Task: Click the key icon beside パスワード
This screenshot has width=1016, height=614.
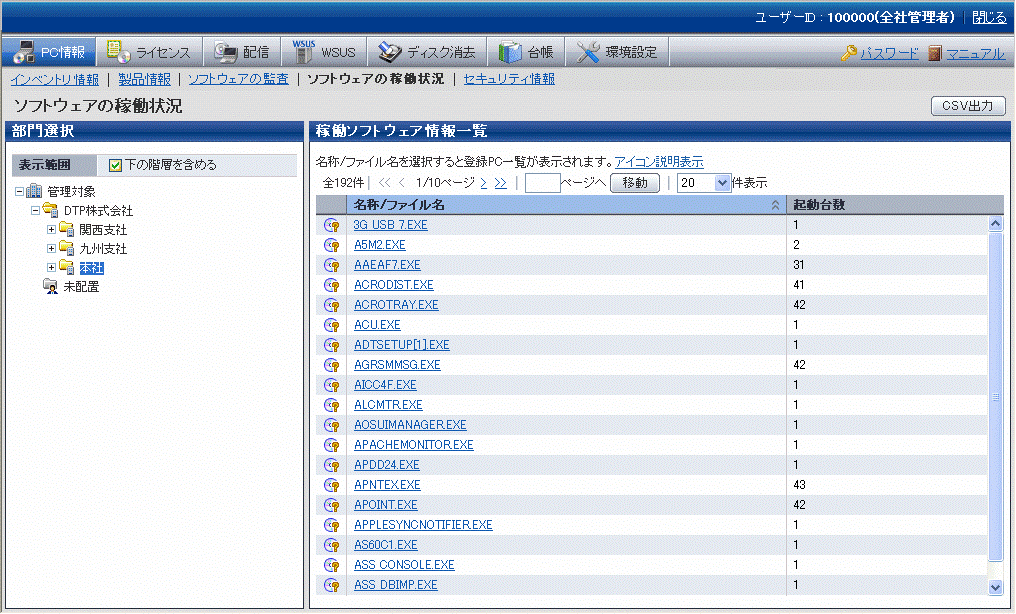Action: point(849,53)
